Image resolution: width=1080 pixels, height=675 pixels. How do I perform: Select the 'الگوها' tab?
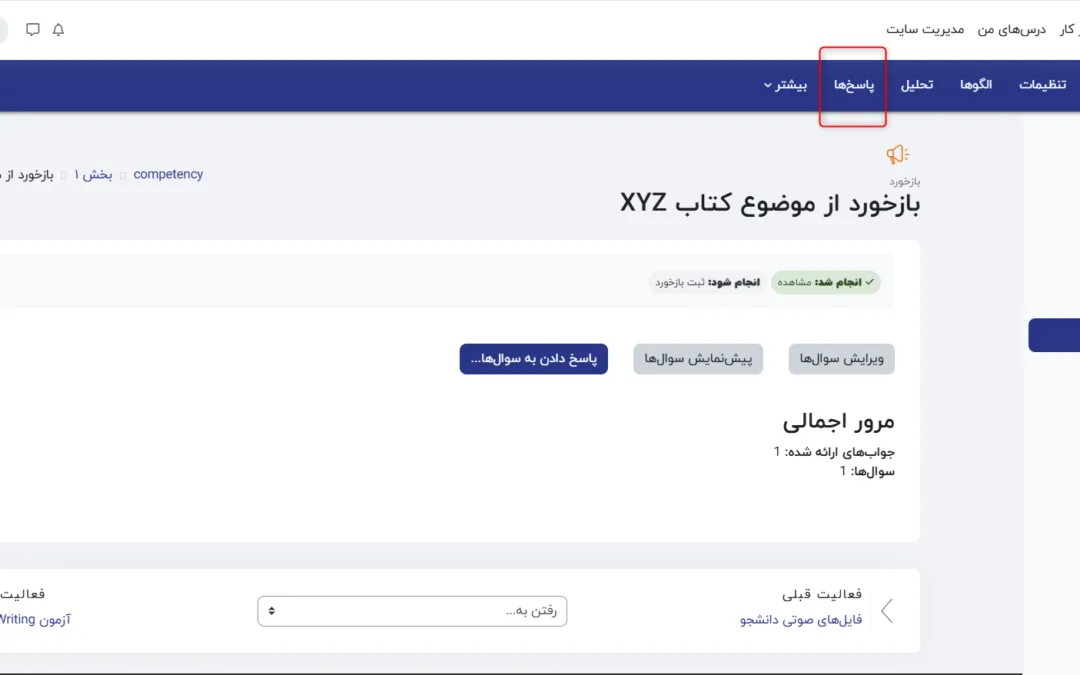coord(975,85)
